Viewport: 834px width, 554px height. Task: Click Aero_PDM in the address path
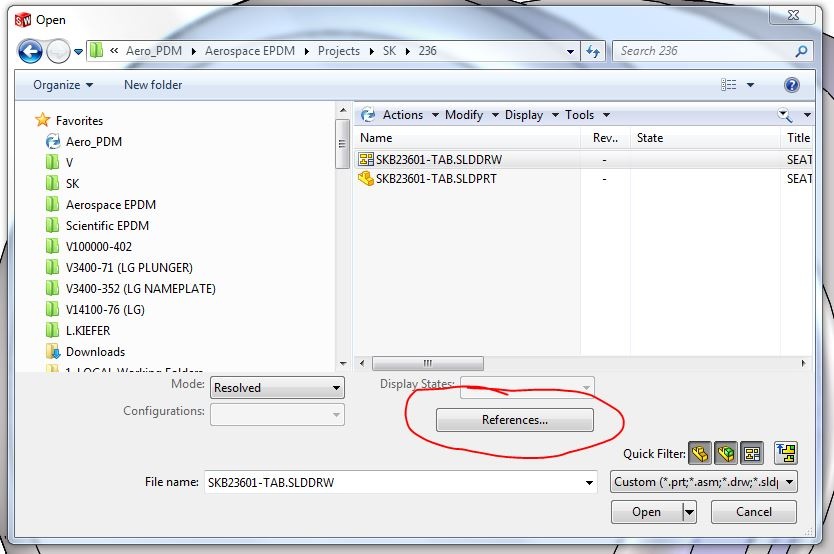click(154, 51)
